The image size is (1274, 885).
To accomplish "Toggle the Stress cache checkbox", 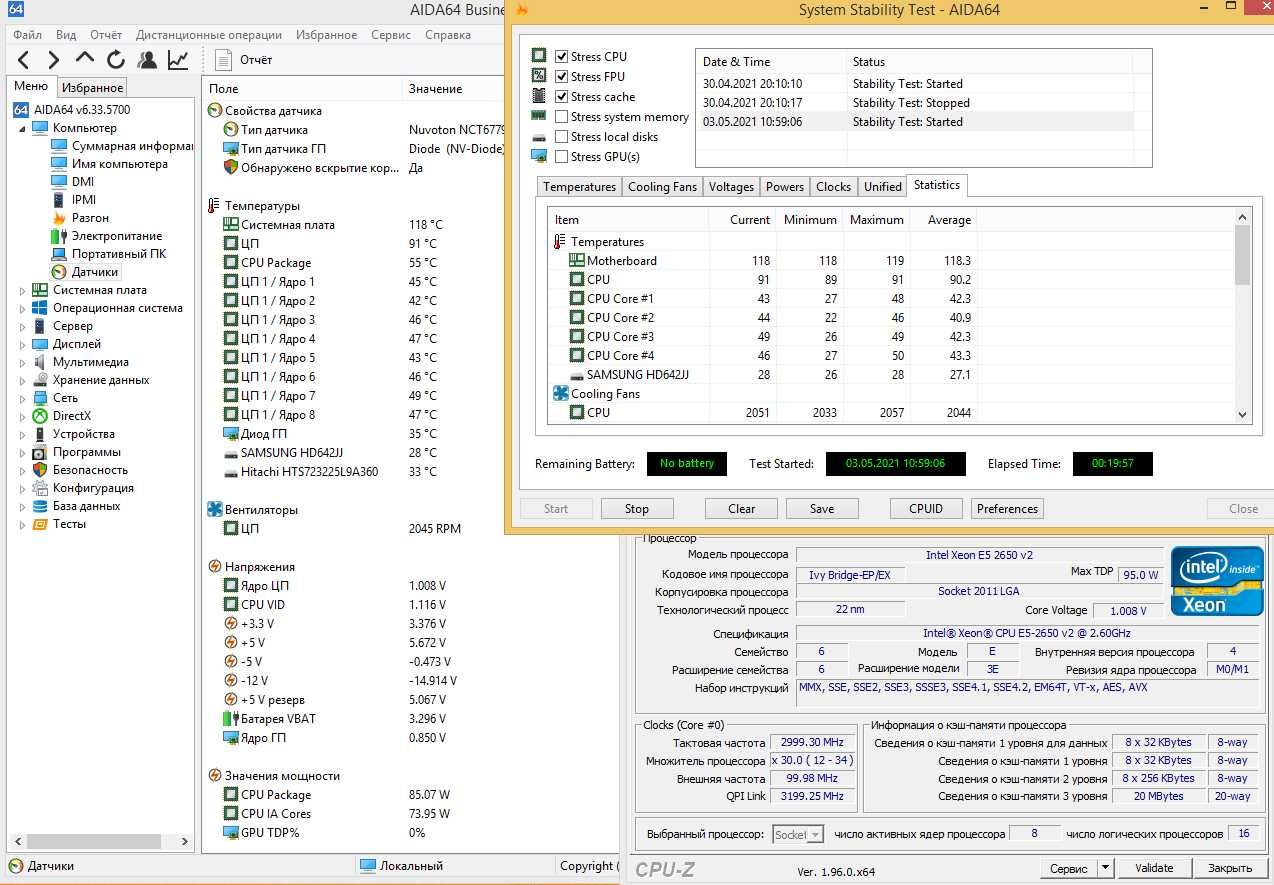I will click(x=562, y=97).
